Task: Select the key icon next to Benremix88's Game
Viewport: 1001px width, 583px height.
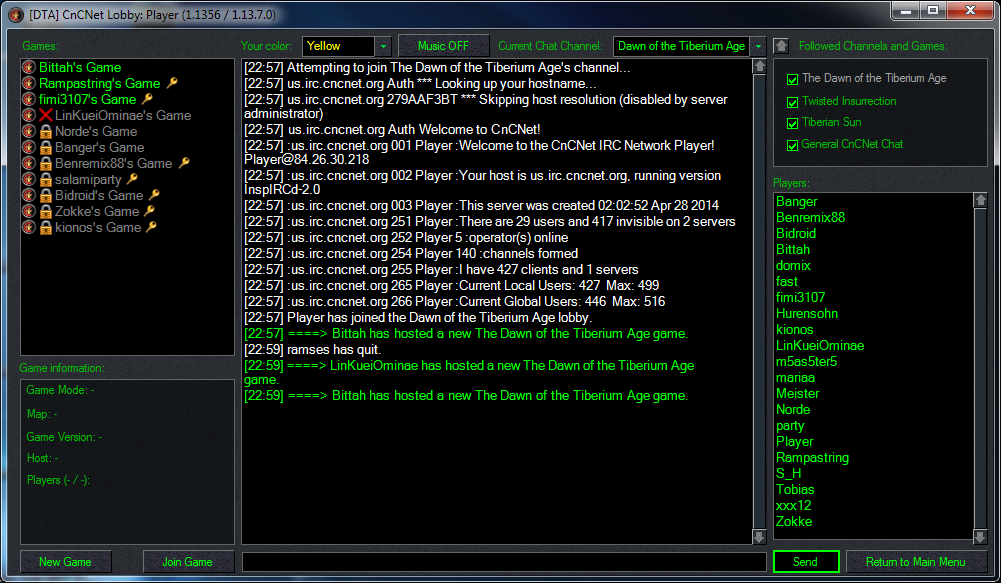Action: pyautogui.click(x=184, y=163)
